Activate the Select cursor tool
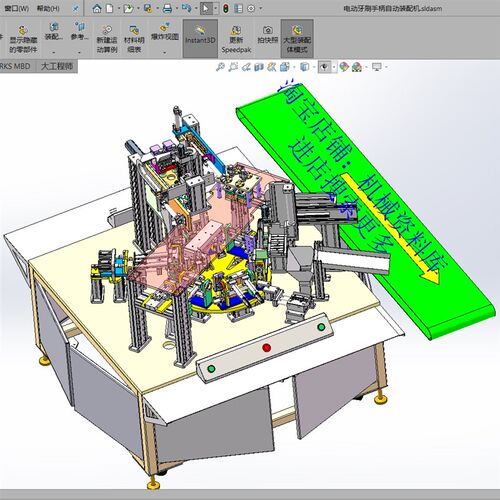Image resolution: width=500 pixels, height=500 pixels. 206,8
